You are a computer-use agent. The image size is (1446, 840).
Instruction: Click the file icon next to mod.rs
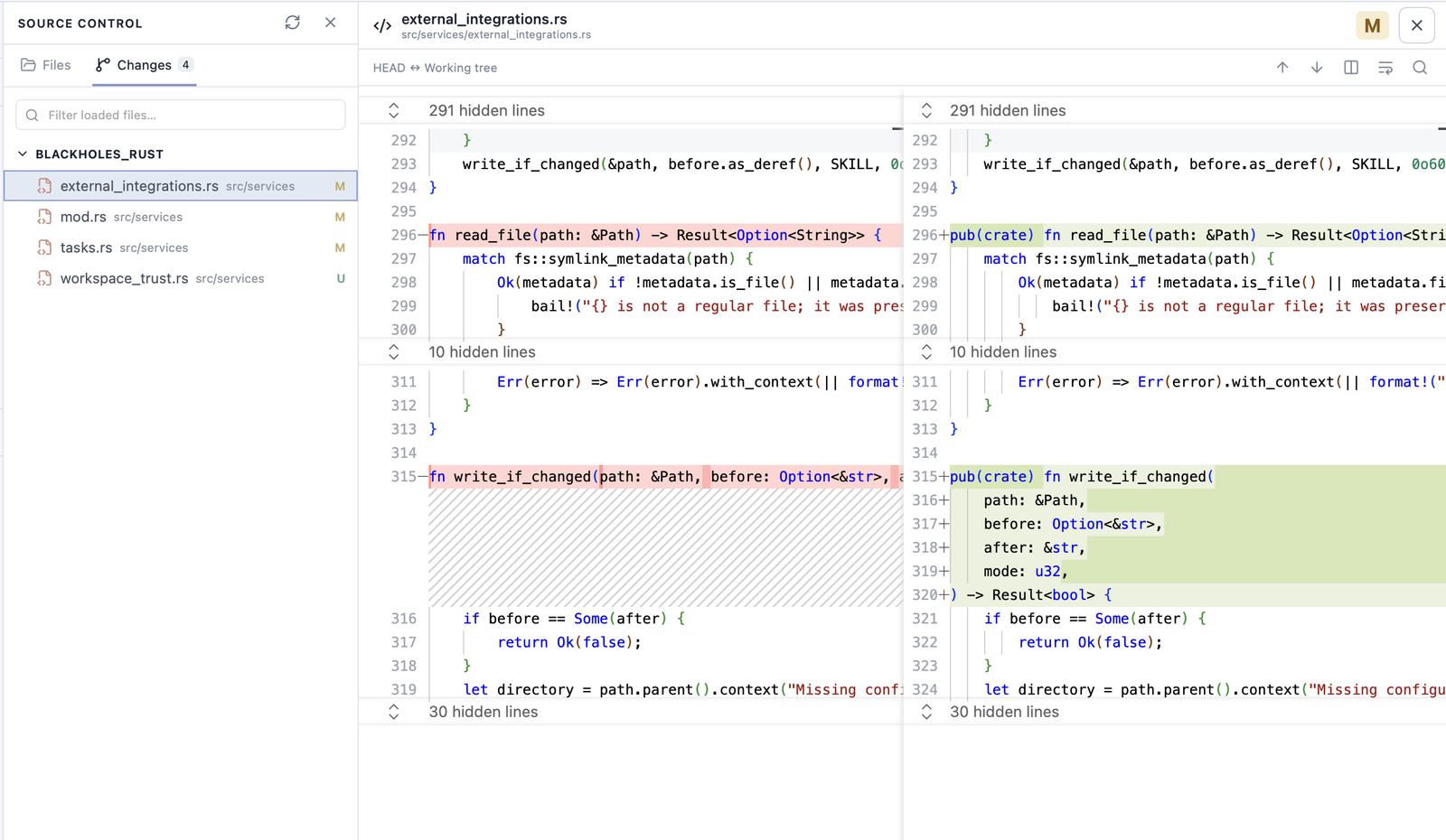point(44,217)
